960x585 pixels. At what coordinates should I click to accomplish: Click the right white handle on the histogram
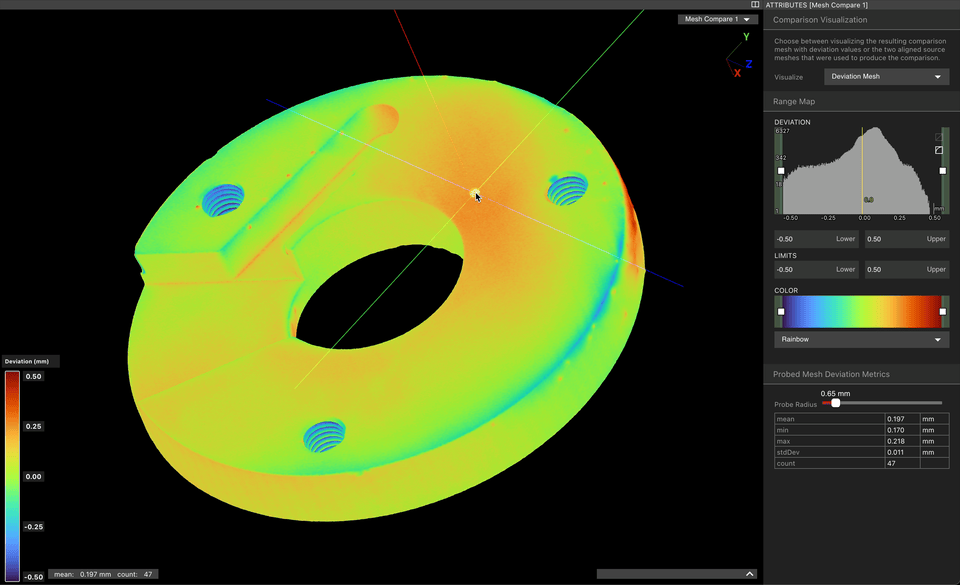pyautogui.click(x=943, y=171)
